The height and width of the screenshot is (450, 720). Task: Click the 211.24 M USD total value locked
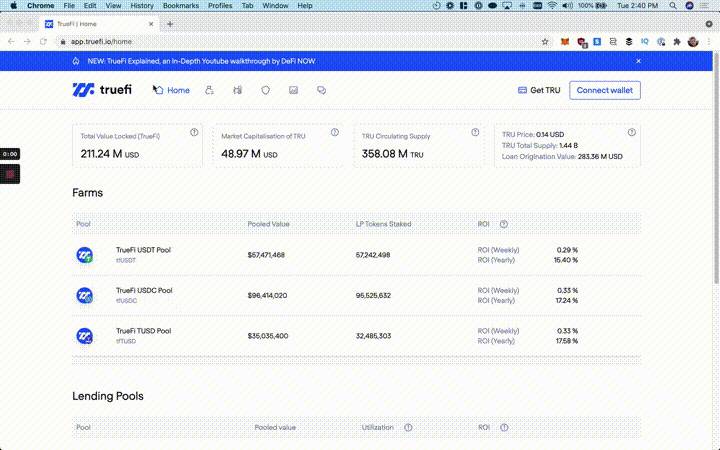[x=110, y=154]
